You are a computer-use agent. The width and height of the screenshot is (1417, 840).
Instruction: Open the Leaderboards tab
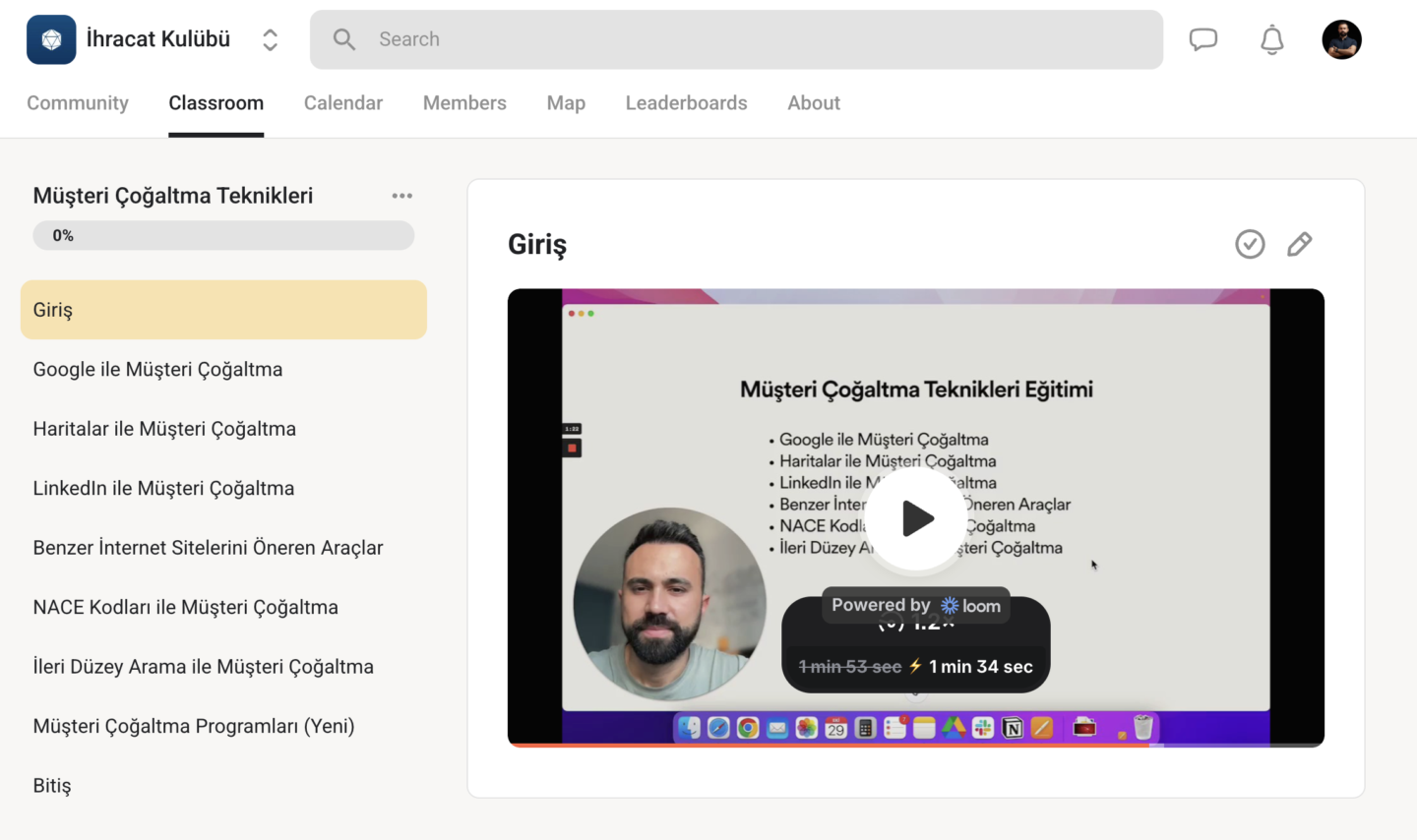tap(686, 103)
